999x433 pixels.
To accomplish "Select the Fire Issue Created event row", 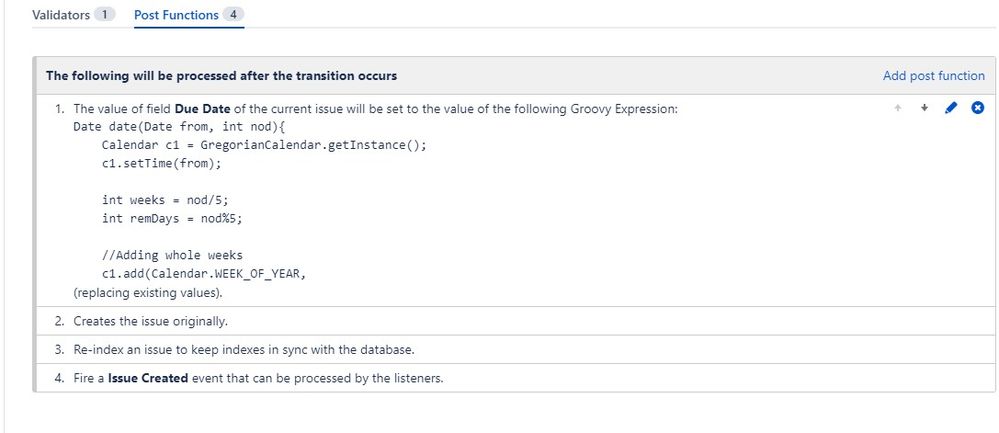I will [x=515, y=378].
